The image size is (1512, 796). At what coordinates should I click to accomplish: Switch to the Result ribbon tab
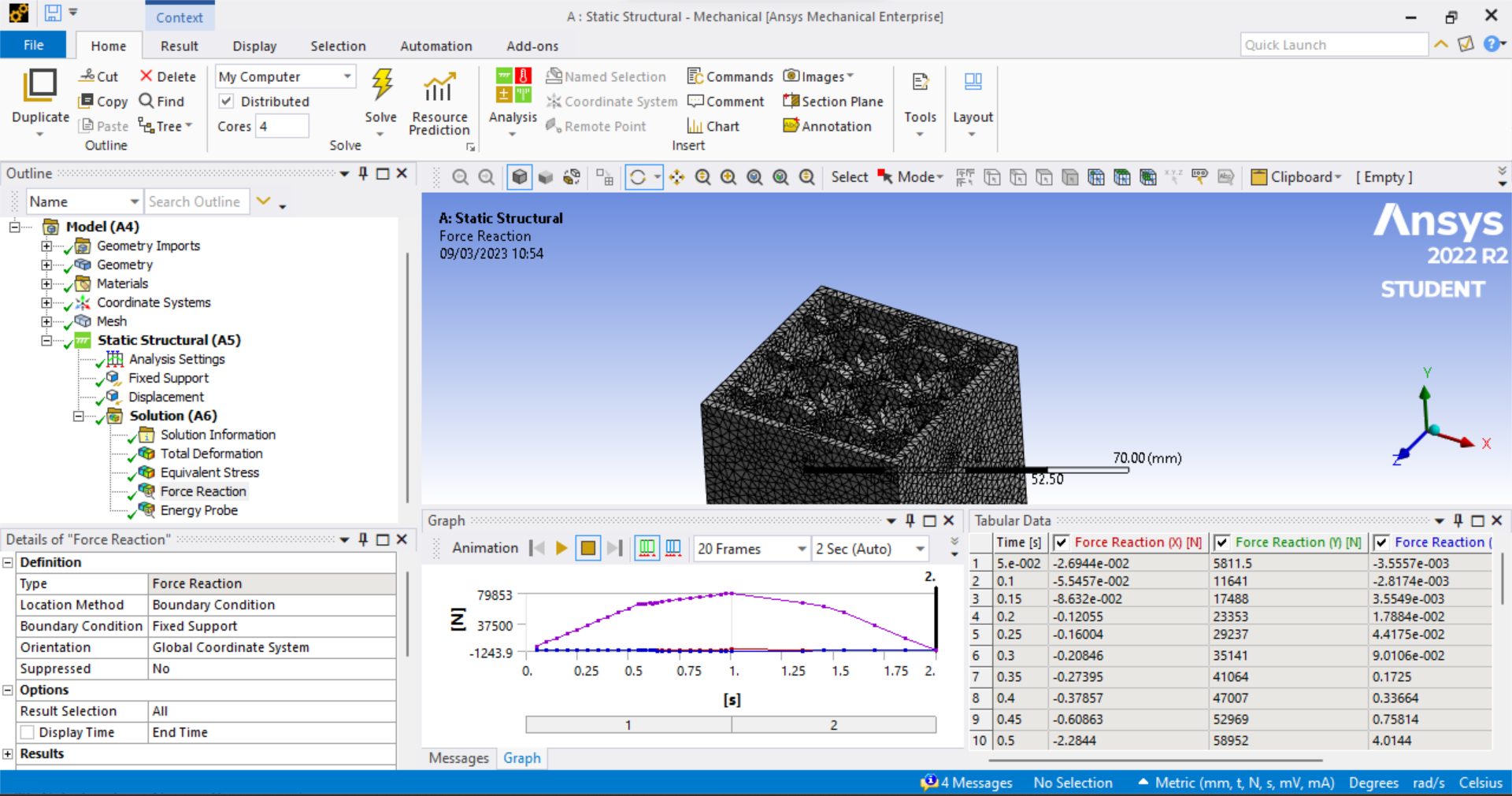(x=179, y=46)
